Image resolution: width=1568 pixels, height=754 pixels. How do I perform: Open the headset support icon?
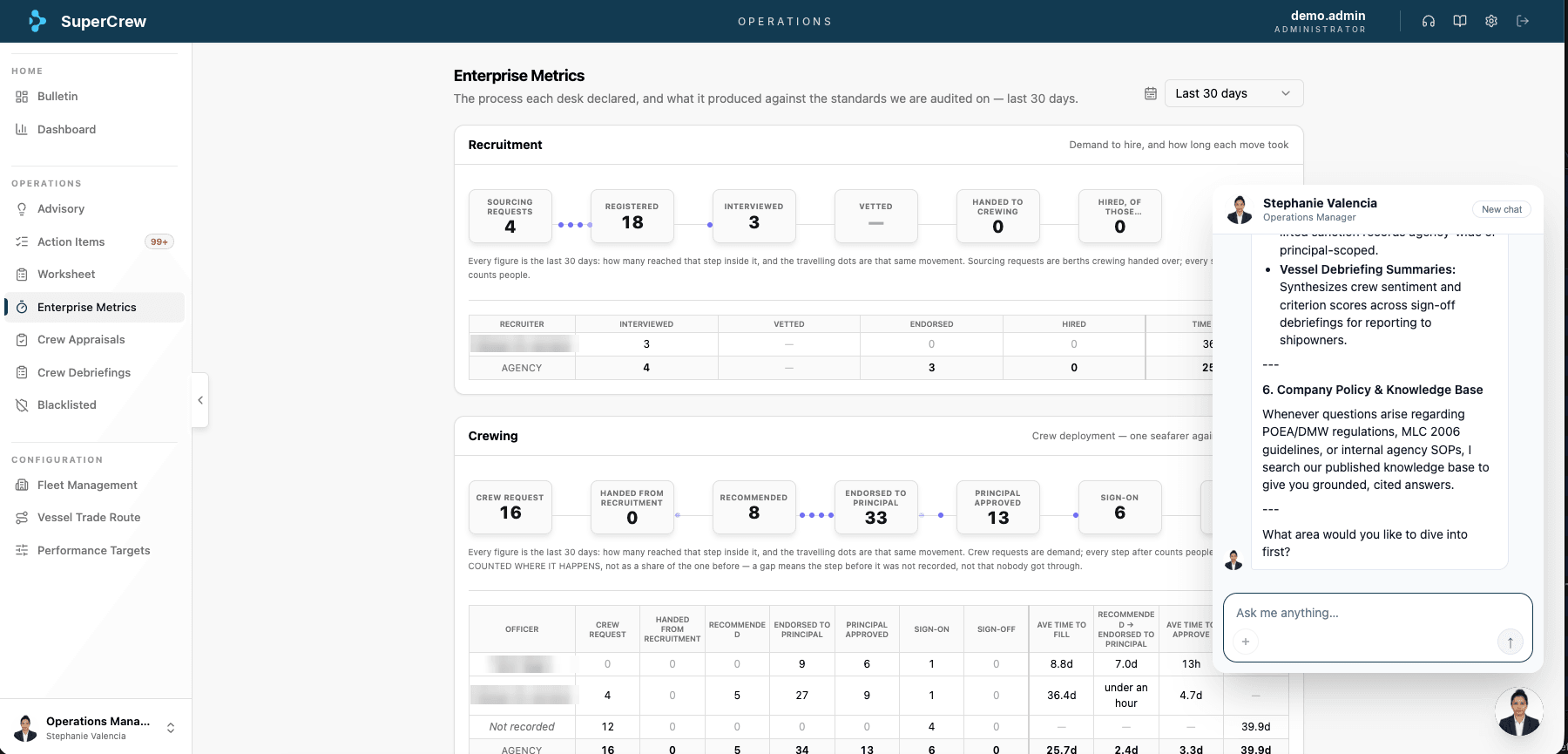1429,21
